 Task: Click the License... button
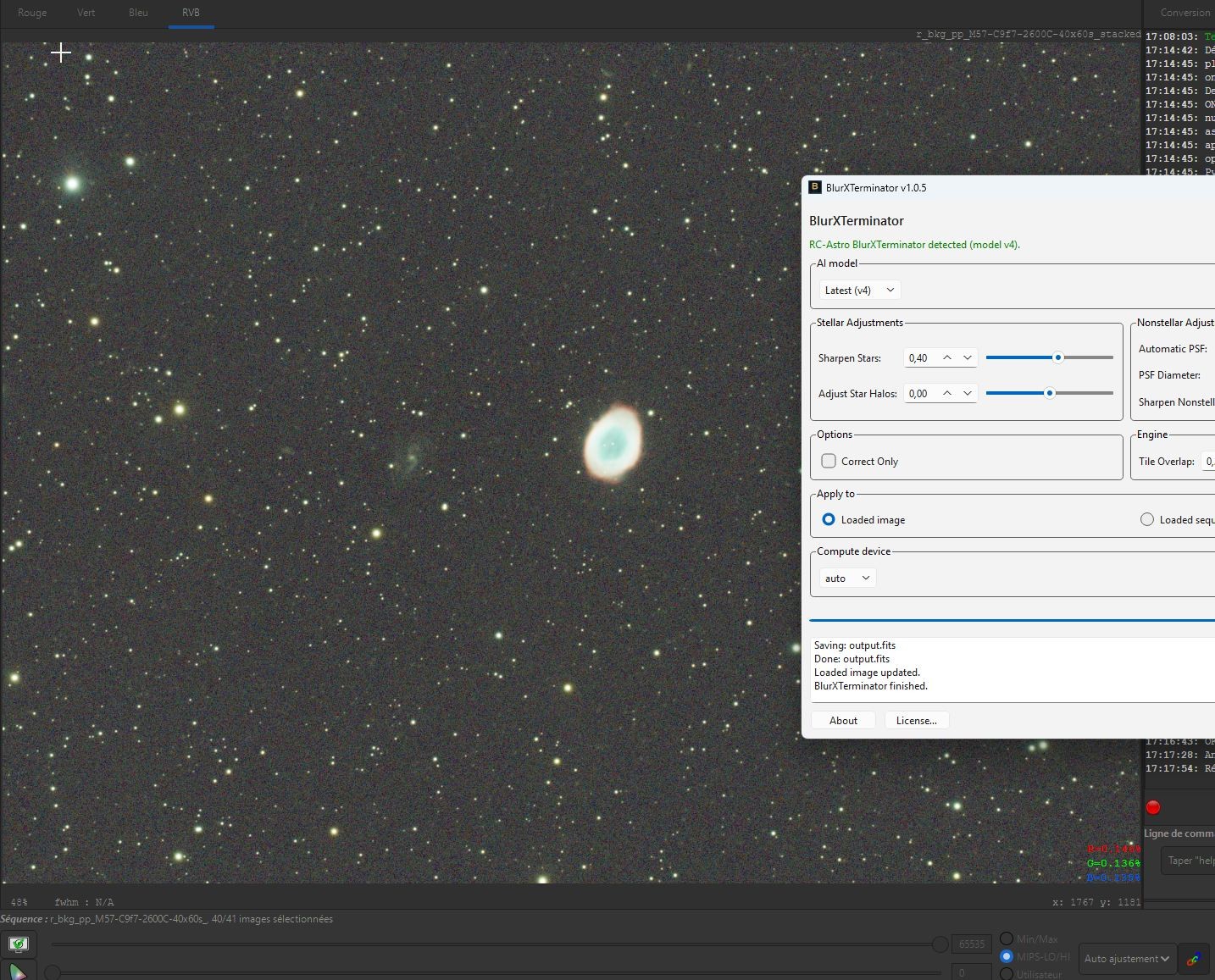pyautogui.click(x=917, y=720)
